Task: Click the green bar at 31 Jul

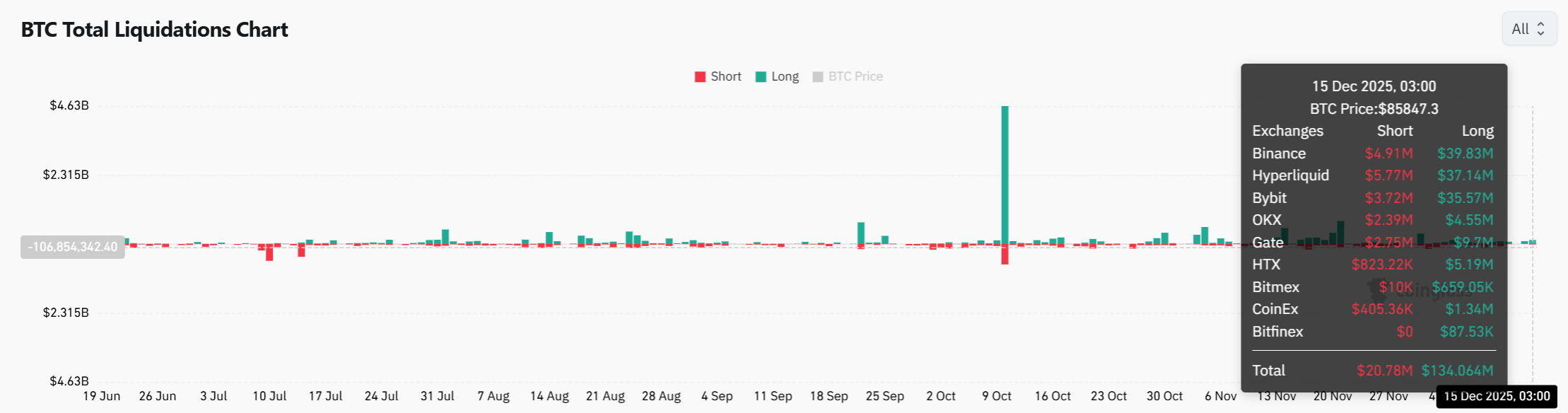Action: click(x=445, y=237)
